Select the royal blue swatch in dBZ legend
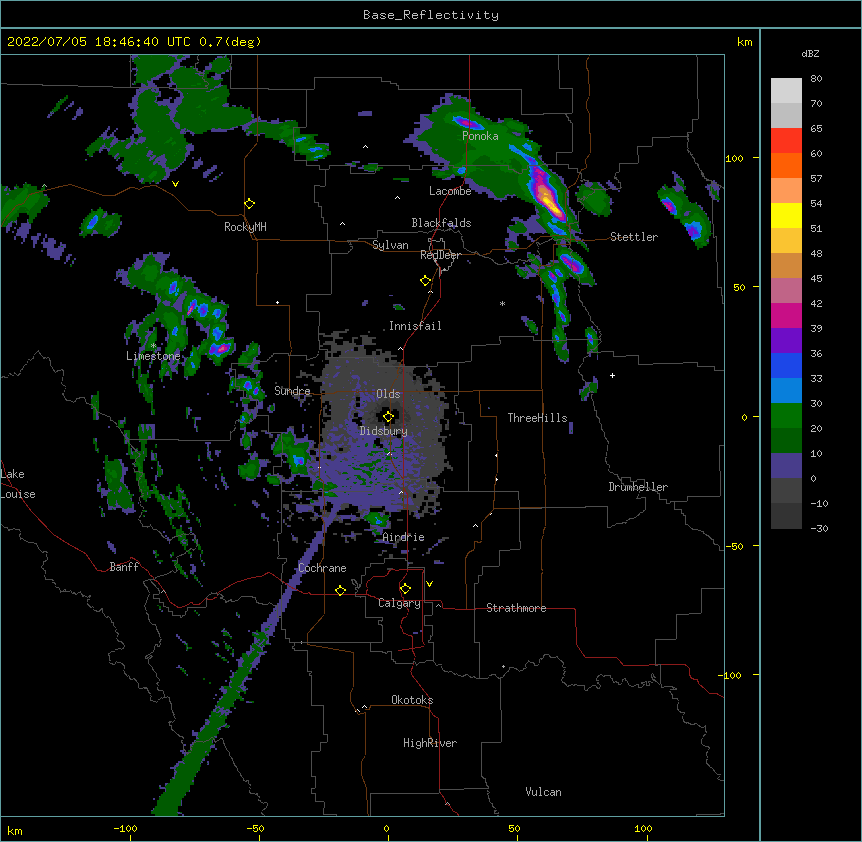The width and height of the screenshot is (862, 842). 786,365
